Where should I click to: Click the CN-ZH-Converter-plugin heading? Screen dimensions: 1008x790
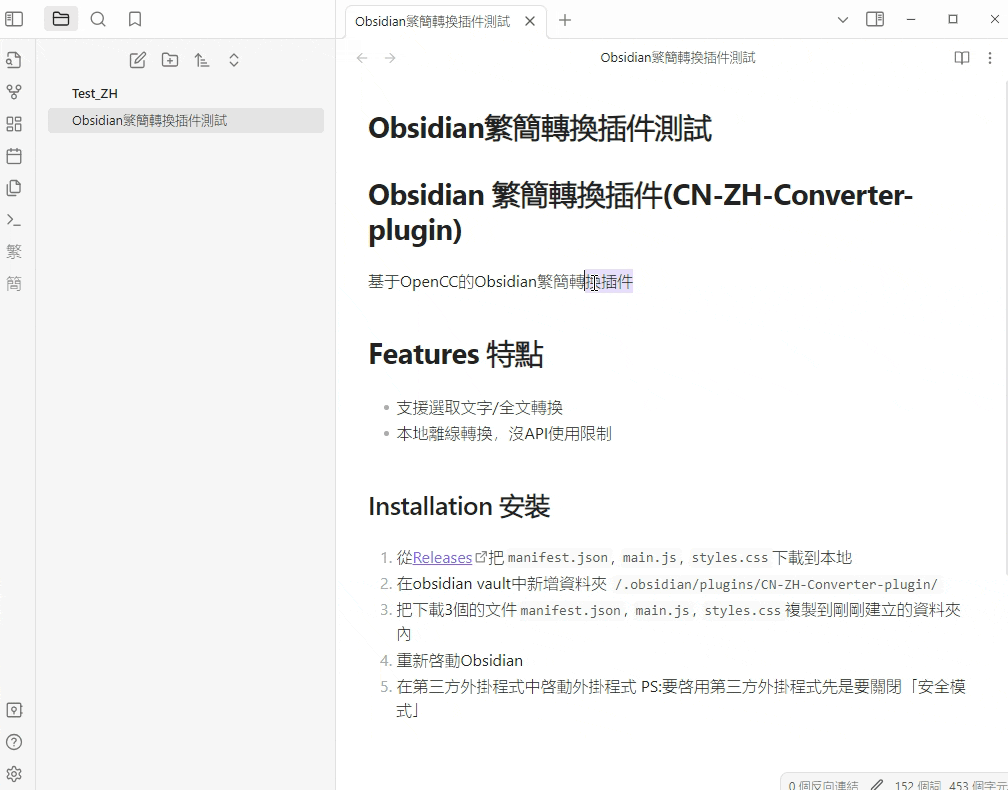tap(640, 212)
